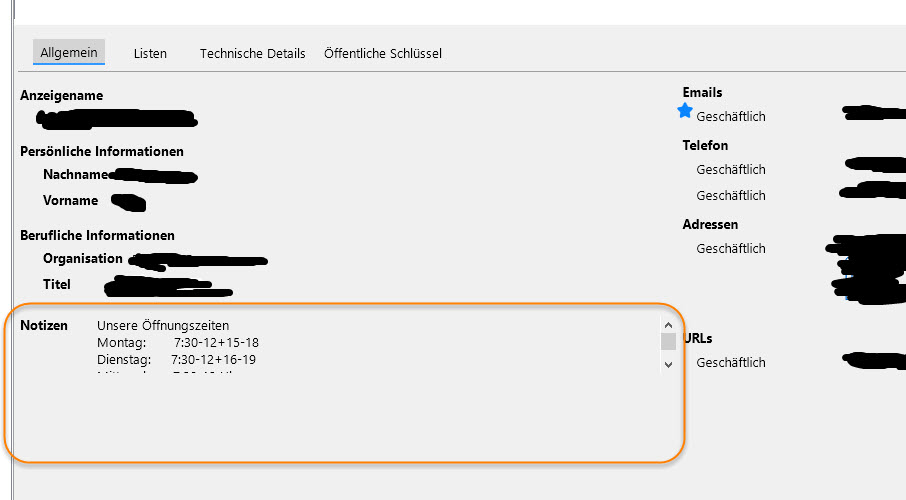Click the Organisation field label
The image size is (906, 500).
pyautogui.click(x=83, y=259)
